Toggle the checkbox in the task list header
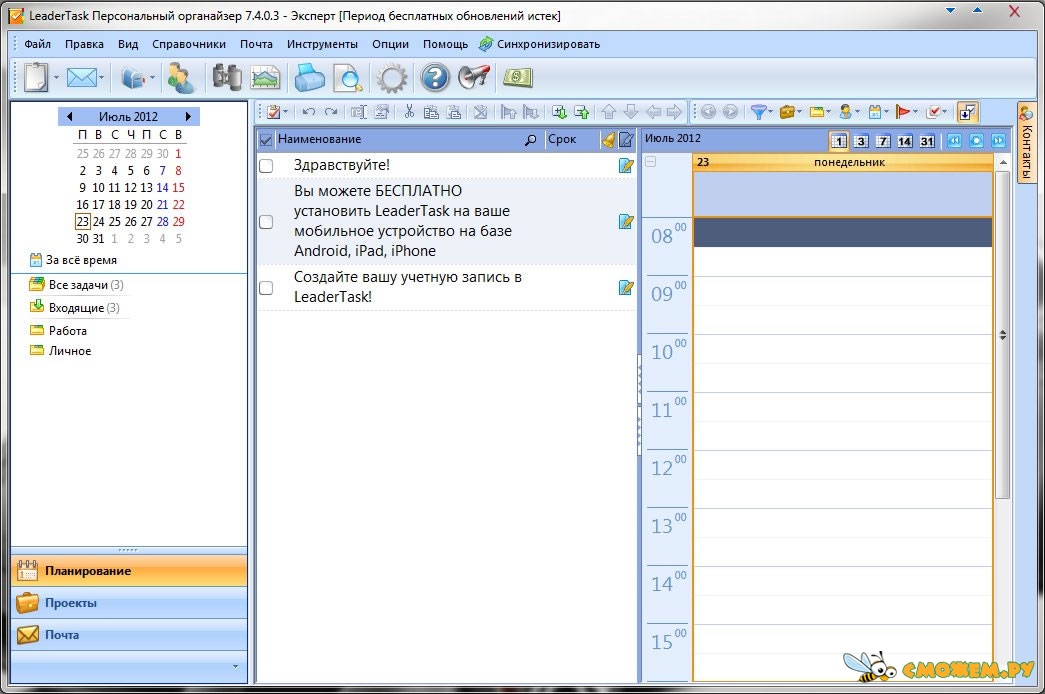Screen dimensions: 1045x694 [266, 139]
